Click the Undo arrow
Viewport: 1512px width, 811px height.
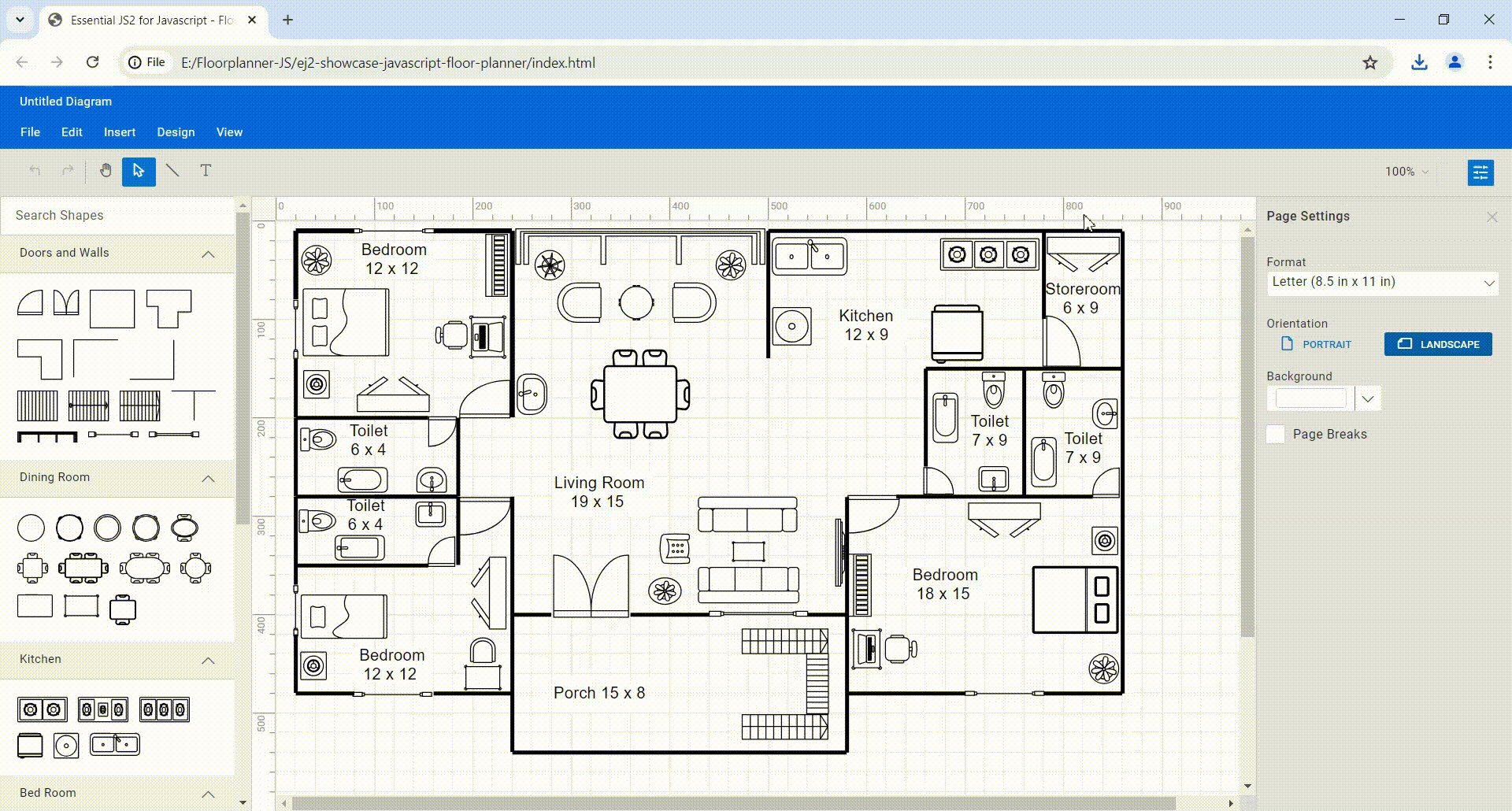(x=35, y=171)
